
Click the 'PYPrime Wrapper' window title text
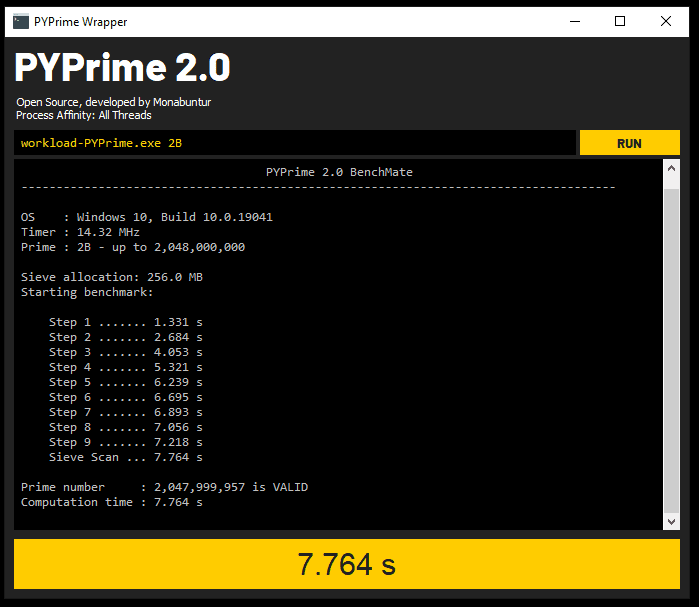pos(81,22)
